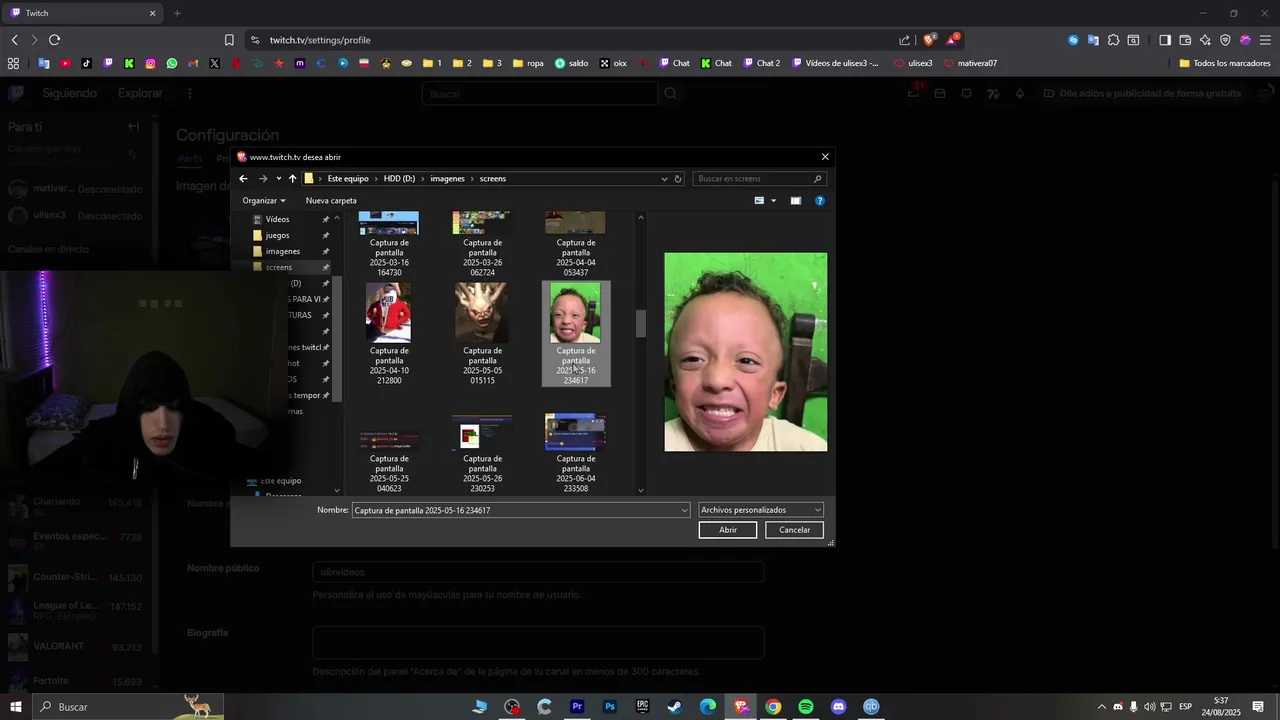Select file Captura de pantalla 2025-04-10 212800
The height and width of the screenshot is (720, 1280).
click(389, 334)
